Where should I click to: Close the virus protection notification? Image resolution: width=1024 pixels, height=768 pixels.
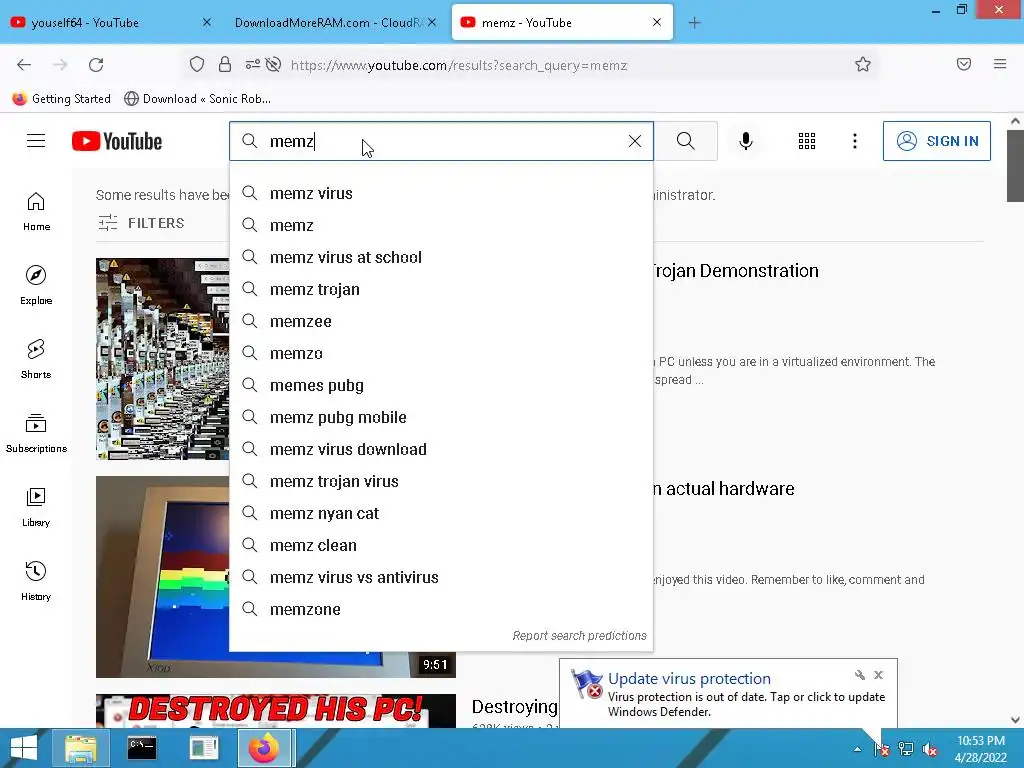(878, 675)
